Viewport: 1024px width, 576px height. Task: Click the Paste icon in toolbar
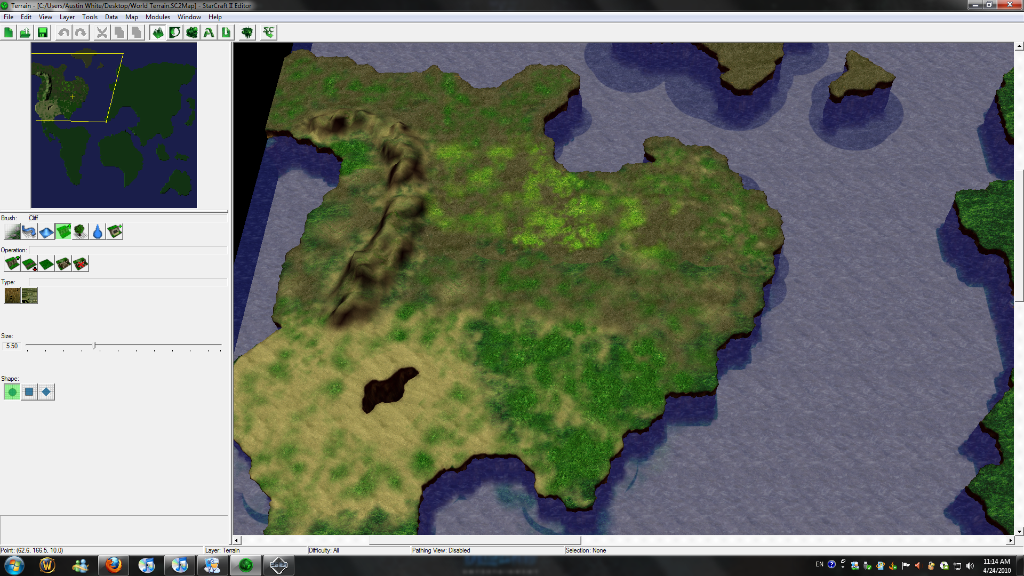(136, 33)
